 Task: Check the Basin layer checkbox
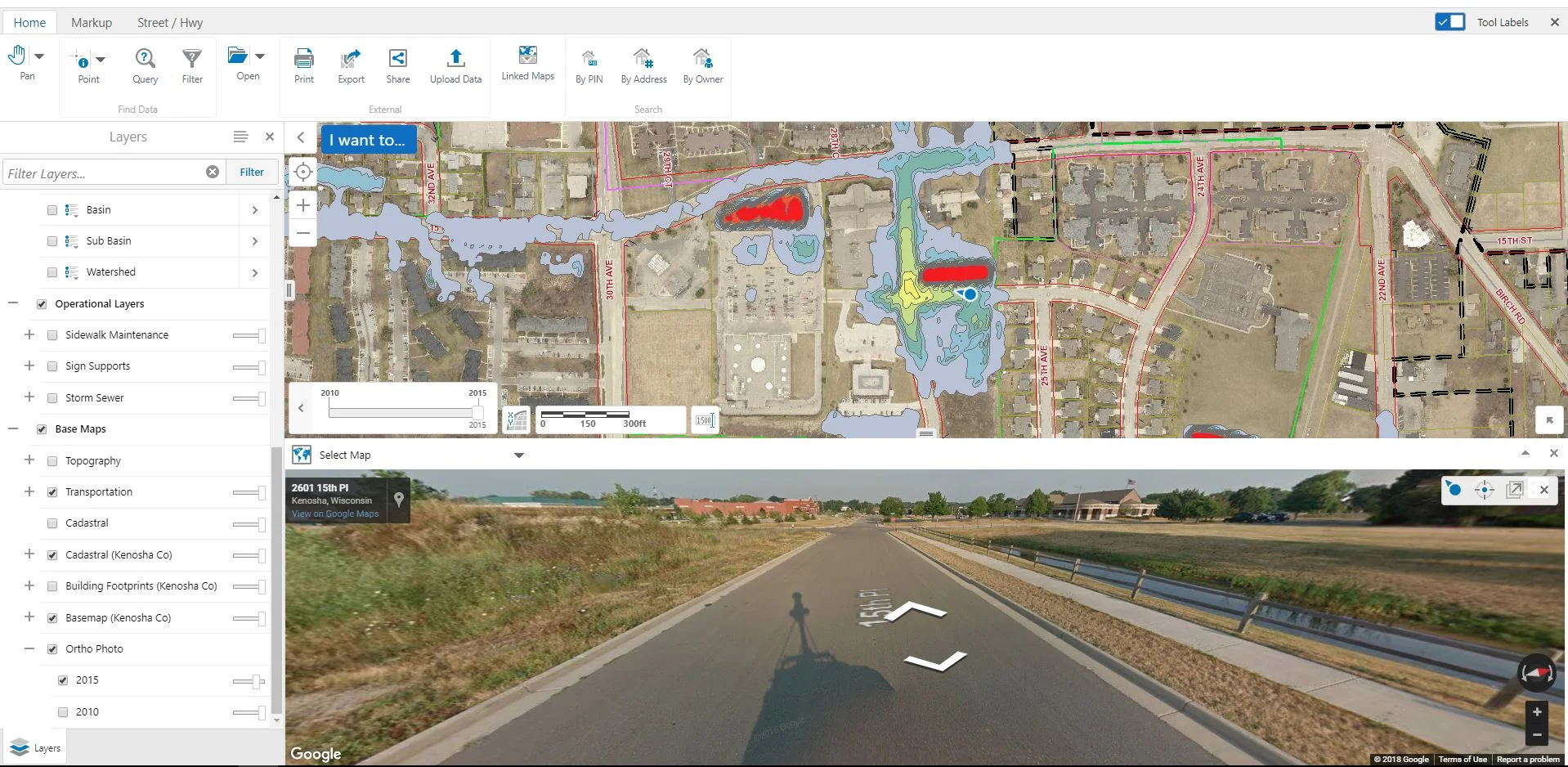tap(52, 210)
